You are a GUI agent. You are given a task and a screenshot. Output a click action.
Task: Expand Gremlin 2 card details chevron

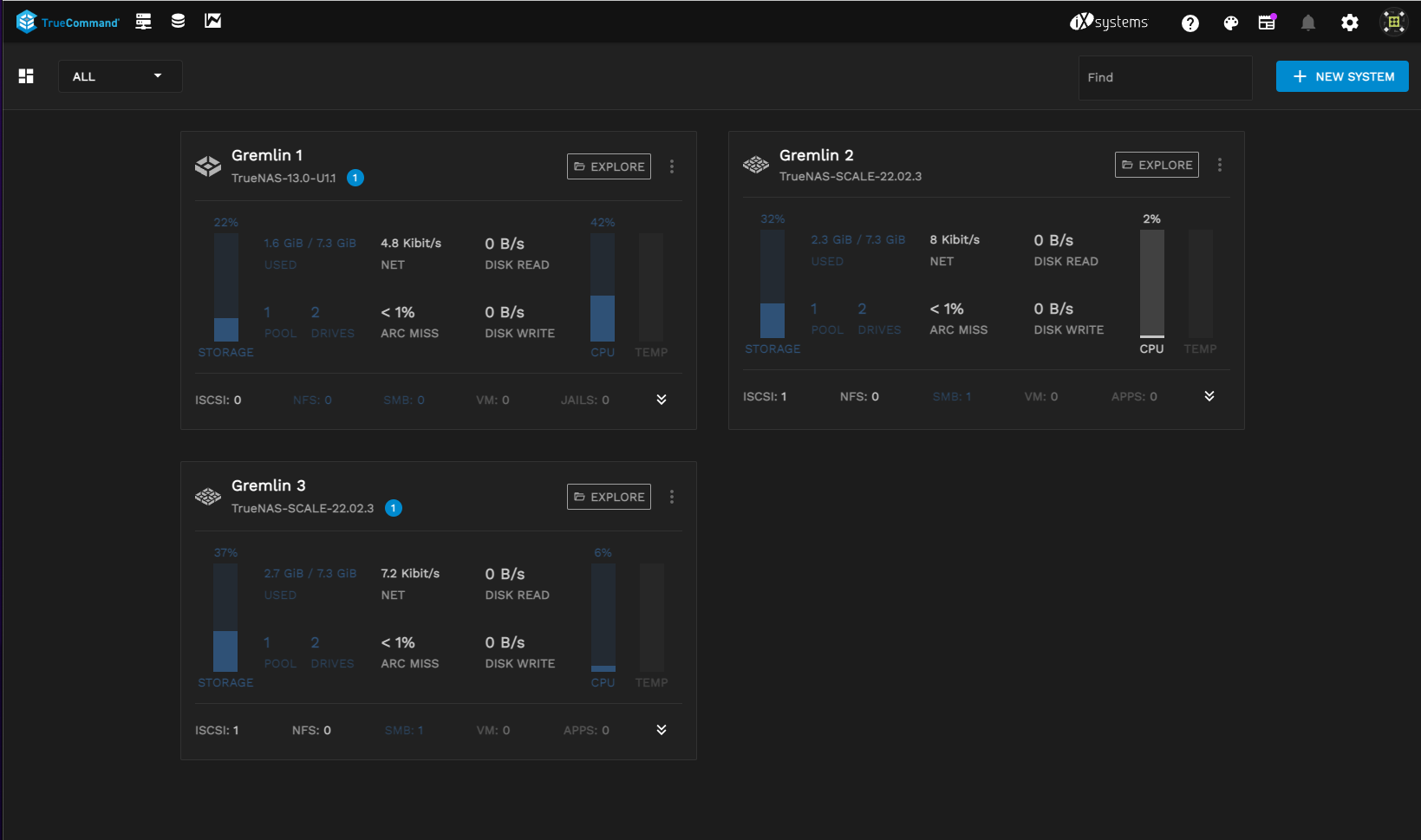[x=1209, y=396]
